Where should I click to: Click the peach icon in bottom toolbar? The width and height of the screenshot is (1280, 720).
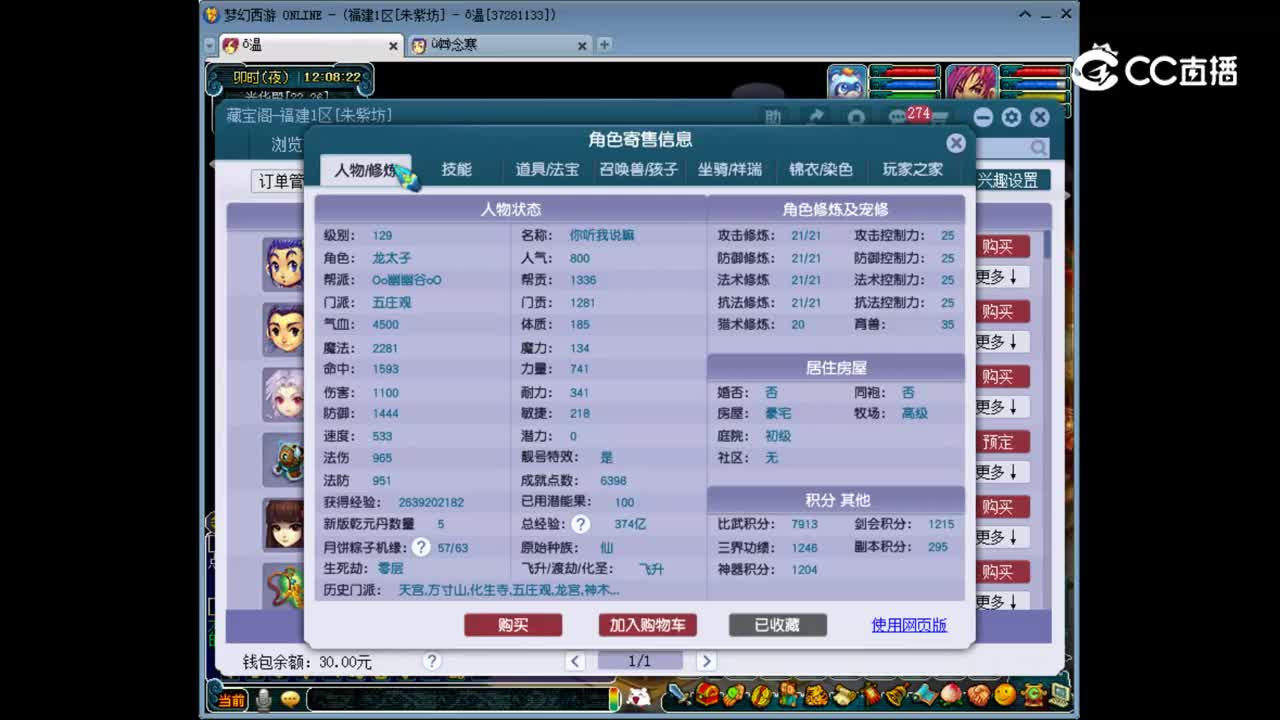tap(951, 693)
